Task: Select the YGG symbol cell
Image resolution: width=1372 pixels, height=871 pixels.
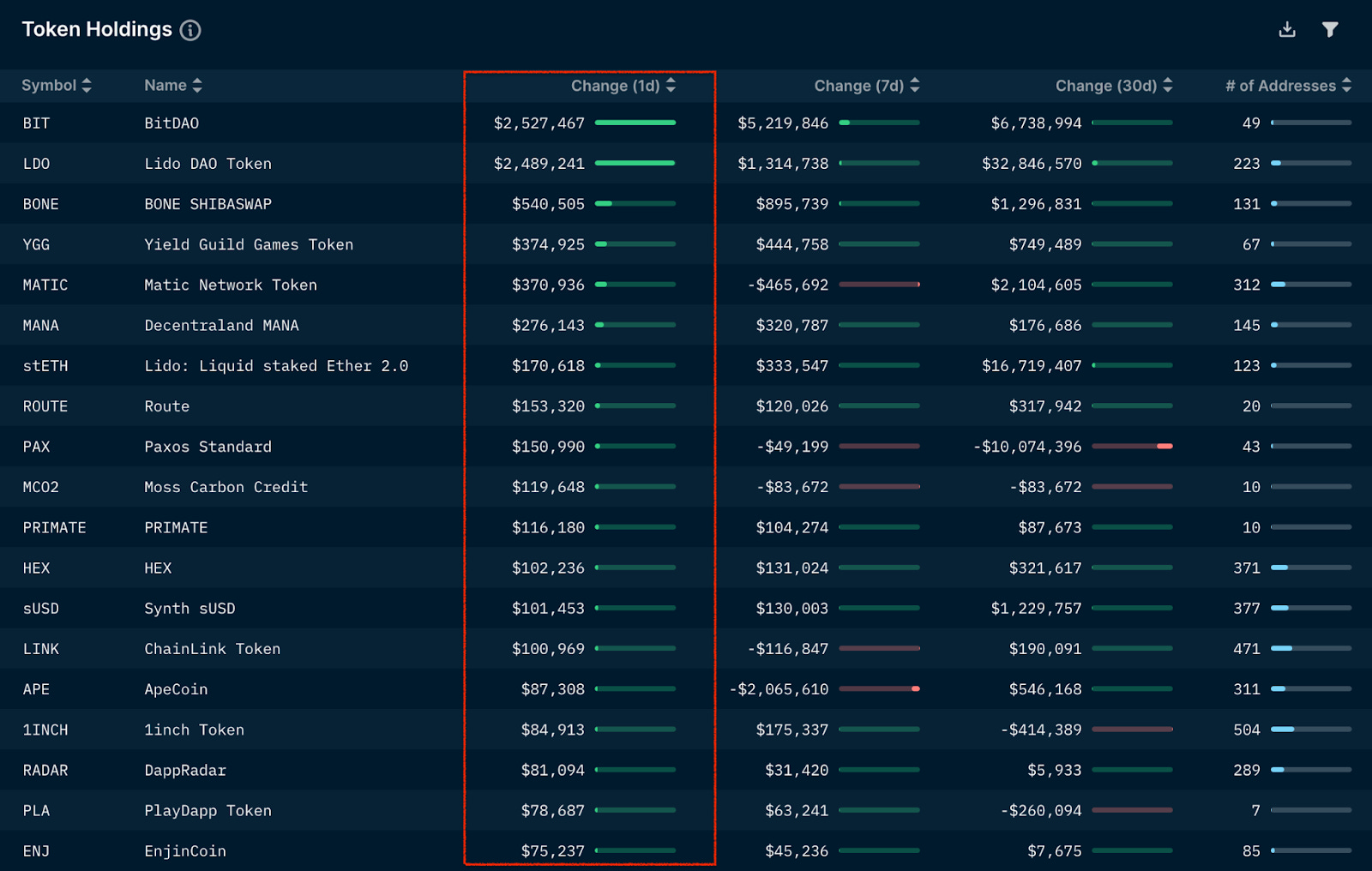Action: pyautogui.click(x=37, y=244)
